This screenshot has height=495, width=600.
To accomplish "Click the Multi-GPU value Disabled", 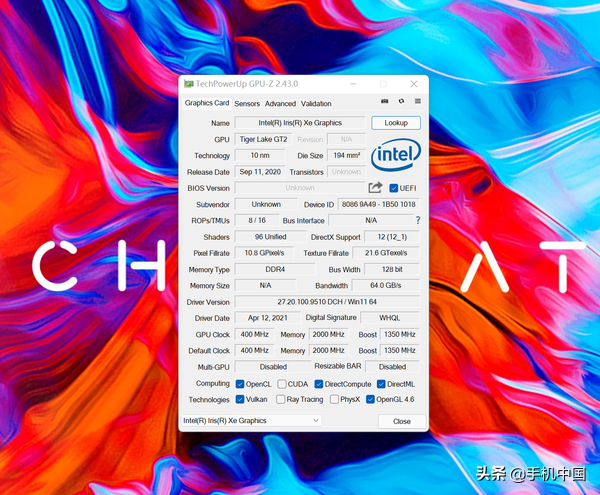I will 273,367.
